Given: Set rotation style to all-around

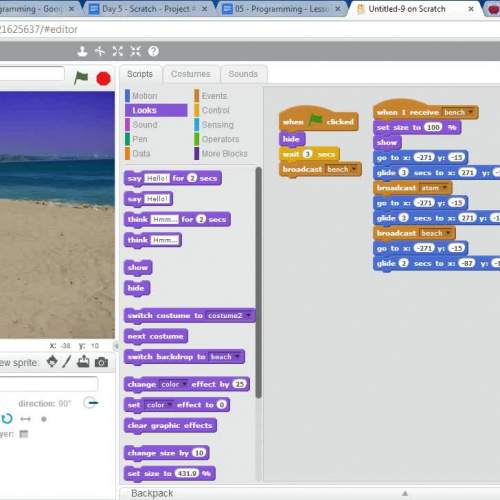Looking at the screenshot, I should tap(7, 419).
